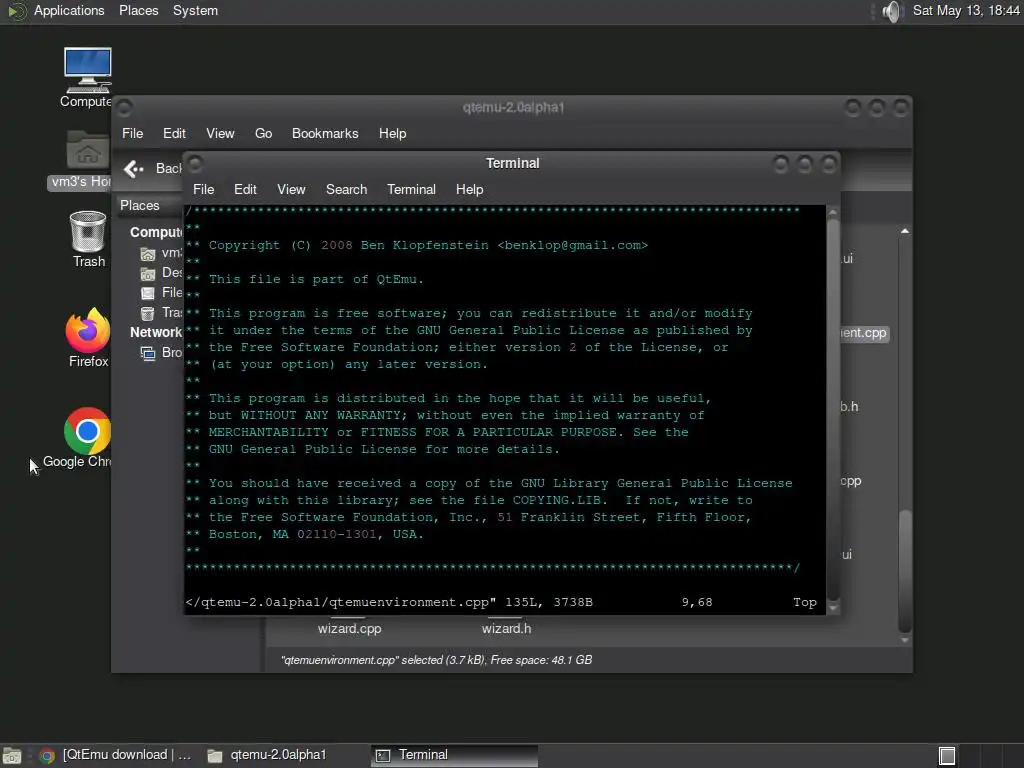
Task: Click the Terminal scrollbar up arrow
Action: coord(833,212)
